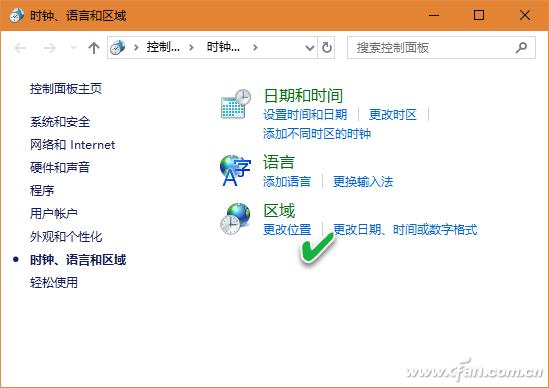
Task: Open the Language globe icon
Action: point(235,171)
